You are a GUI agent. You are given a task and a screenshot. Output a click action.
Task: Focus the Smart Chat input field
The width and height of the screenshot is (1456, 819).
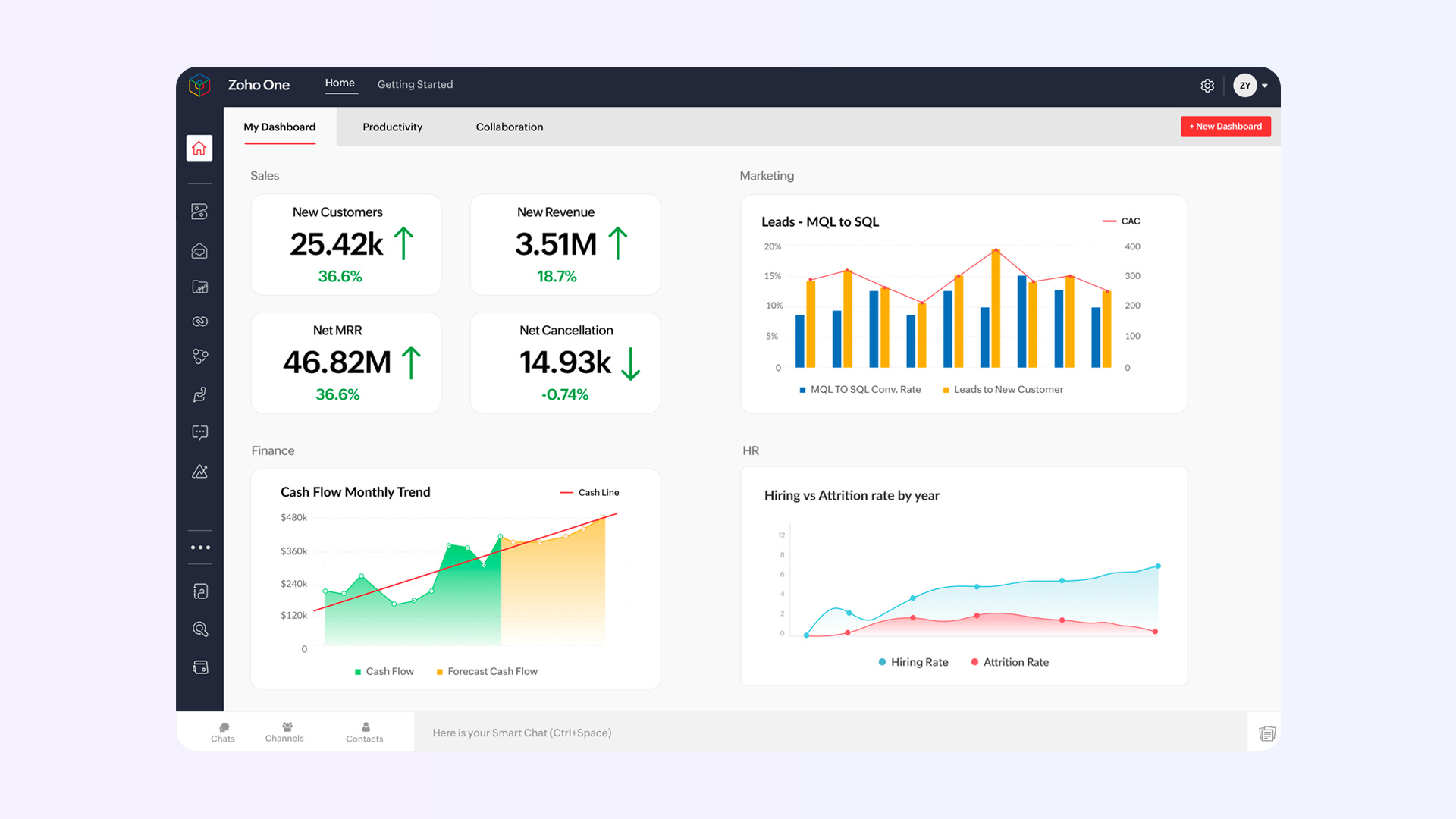pos(830,733)
